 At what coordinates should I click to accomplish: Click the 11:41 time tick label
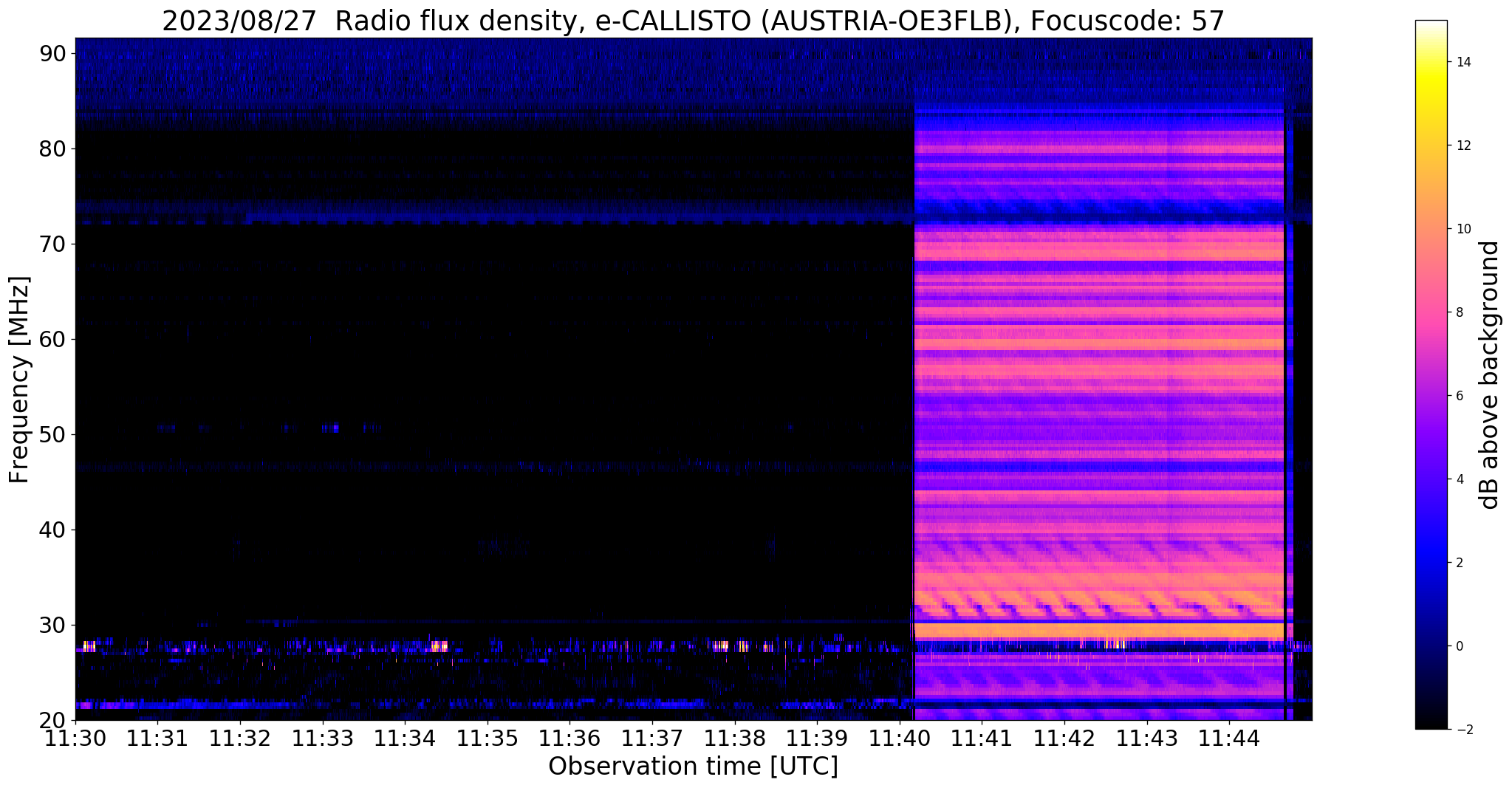(982, 738)
